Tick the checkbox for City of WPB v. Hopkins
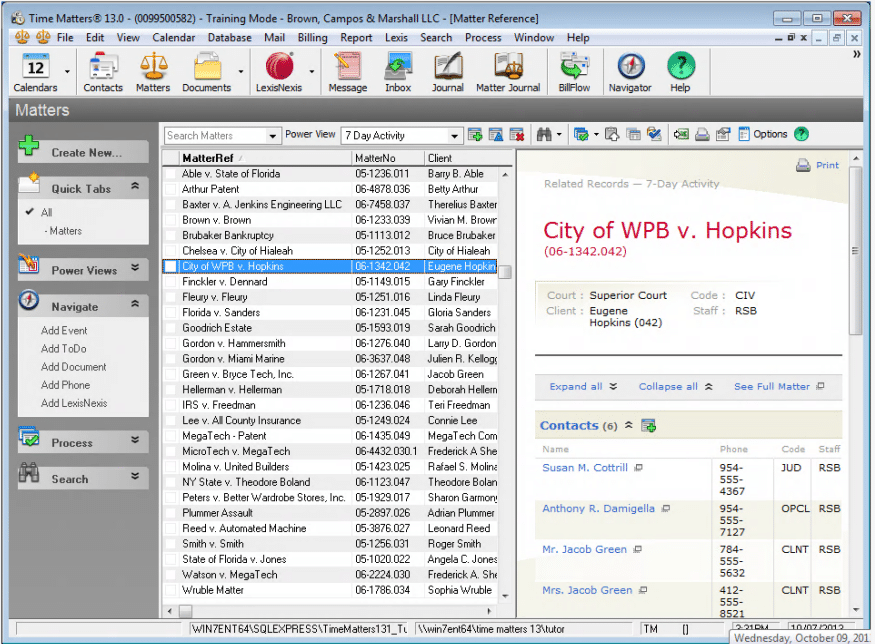The image size is (875, 644). 170,266
